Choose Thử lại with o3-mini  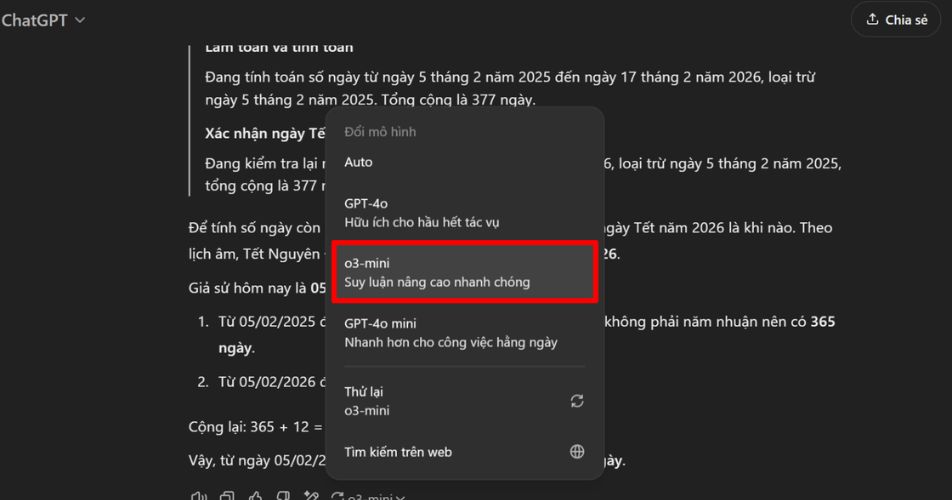click(x=464, y=400)
